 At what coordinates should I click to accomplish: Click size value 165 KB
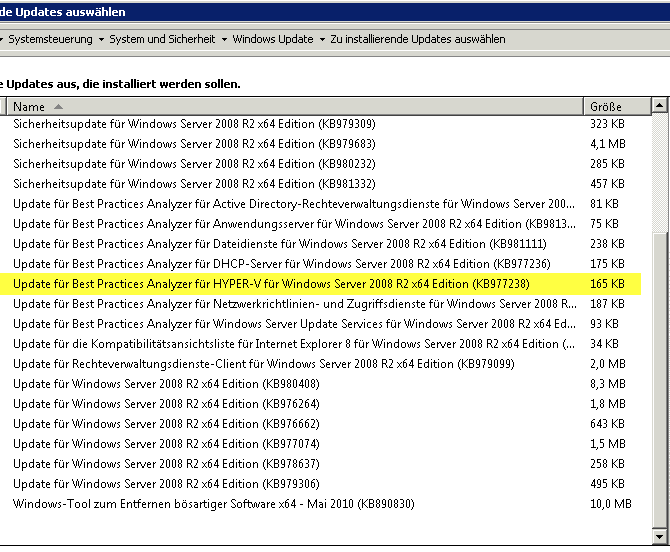pos(607,284)
